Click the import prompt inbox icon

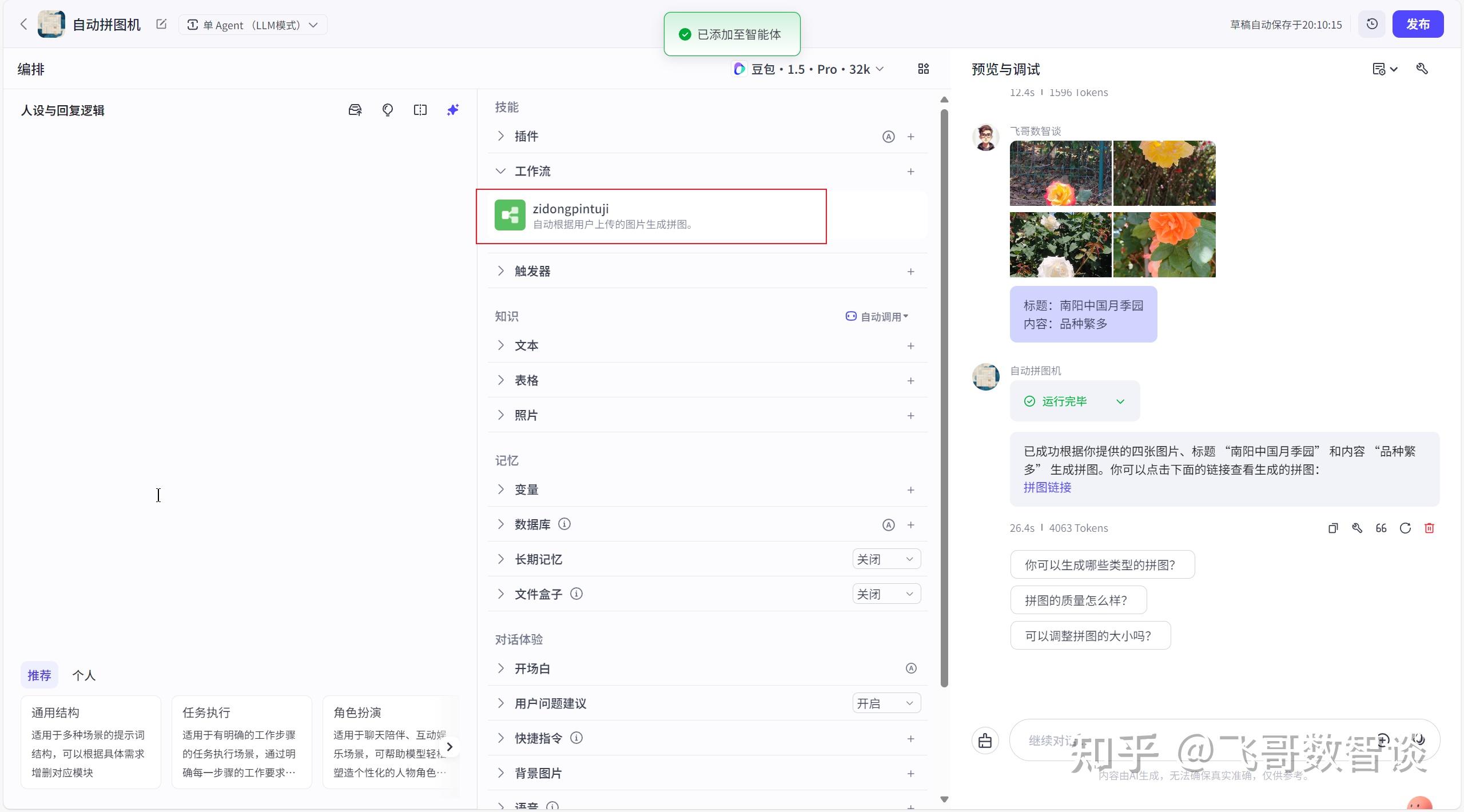pyautogui.click(x=355, y=110)
